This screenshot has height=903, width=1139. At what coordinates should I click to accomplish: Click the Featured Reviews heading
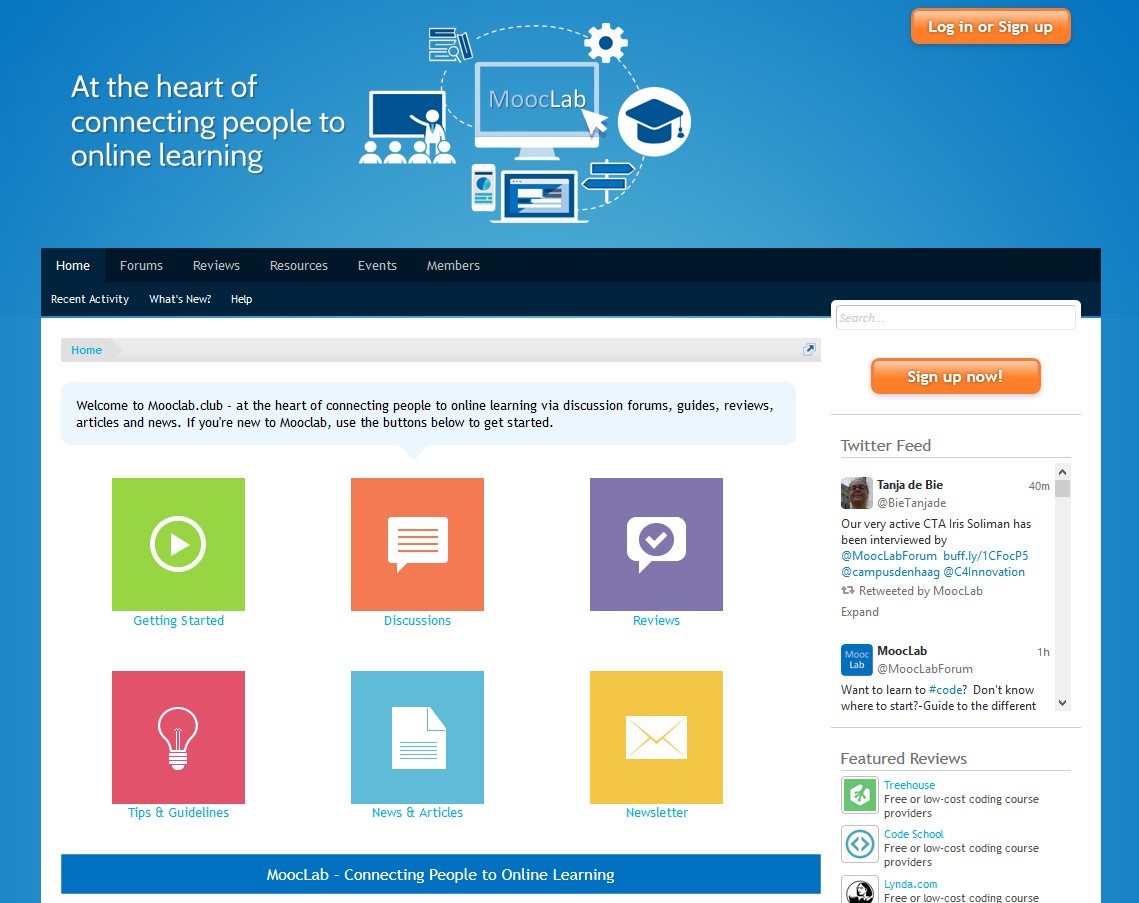point(903,758)
